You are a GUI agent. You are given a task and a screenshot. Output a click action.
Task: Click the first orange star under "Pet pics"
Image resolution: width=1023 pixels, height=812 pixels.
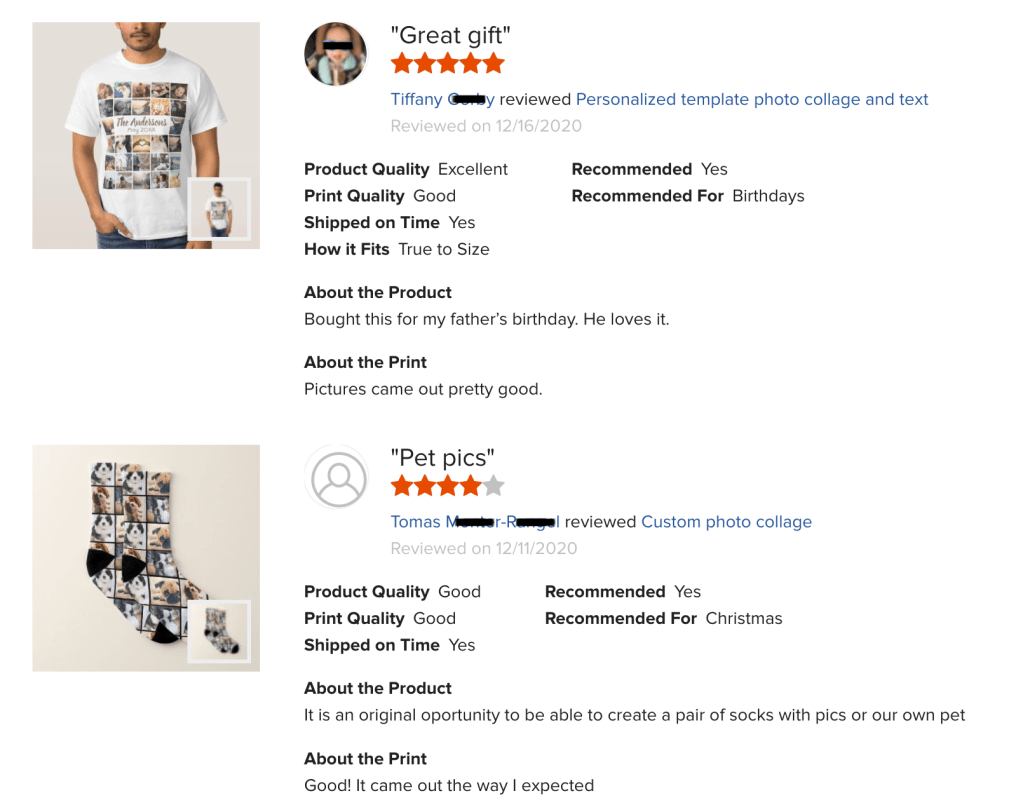coord(402,487)
